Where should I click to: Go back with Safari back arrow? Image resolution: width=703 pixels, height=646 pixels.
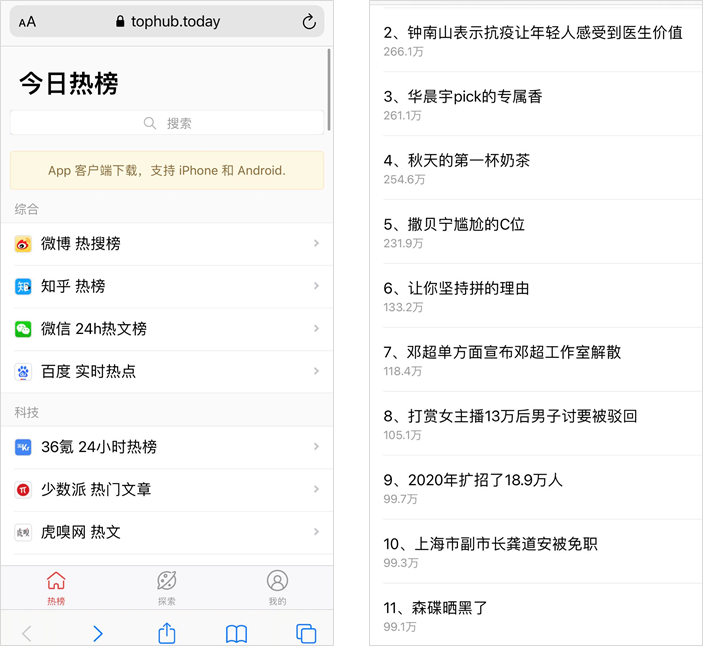pyautogui.click(x=27, y=634)
